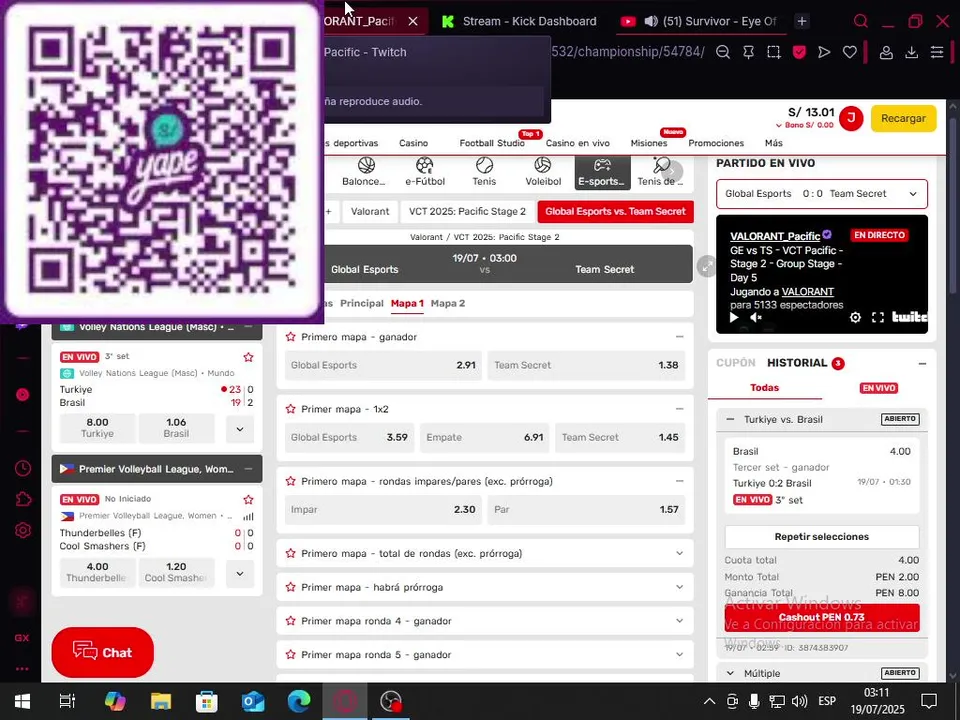Expand Primer mapa ronda 4 ganador
This screenshot has height=720, width=960.
point(679,621)
